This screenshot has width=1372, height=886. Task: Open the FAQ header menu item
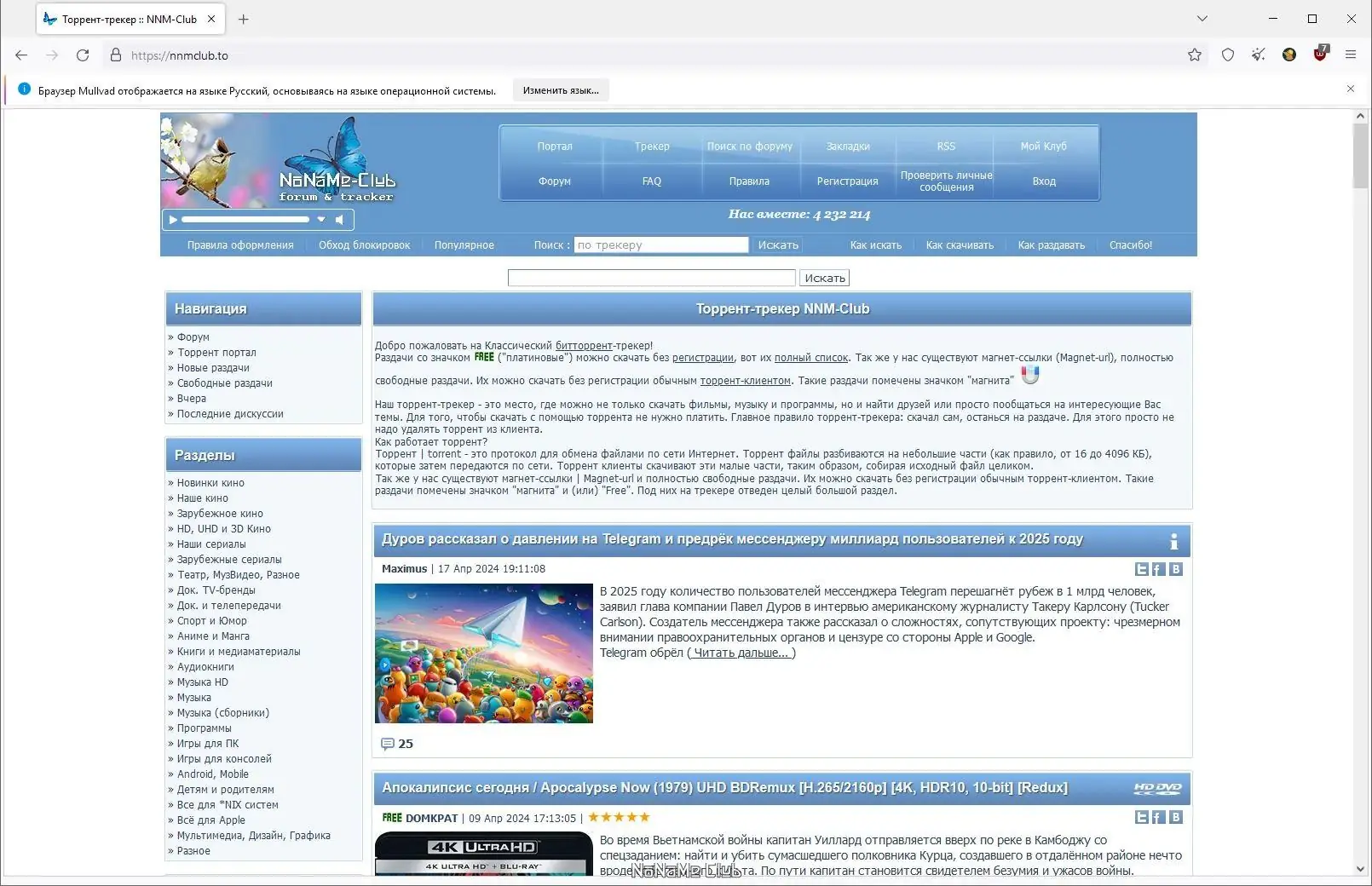click(x=652, y=181)
